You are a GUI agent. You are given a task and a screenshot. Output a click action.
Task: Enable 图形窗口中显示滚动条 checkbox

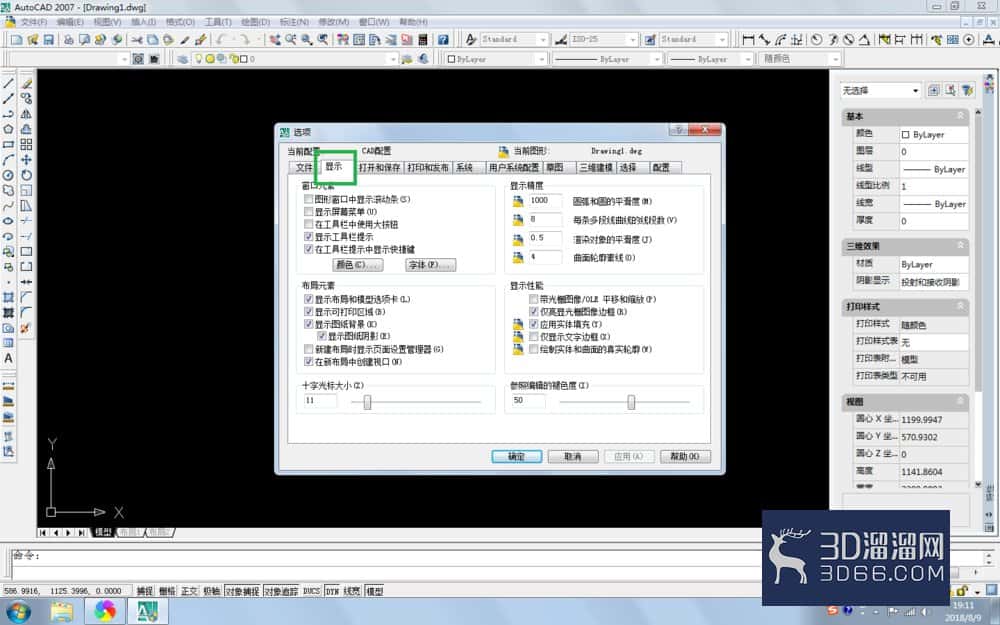click(x=309, y=200)
